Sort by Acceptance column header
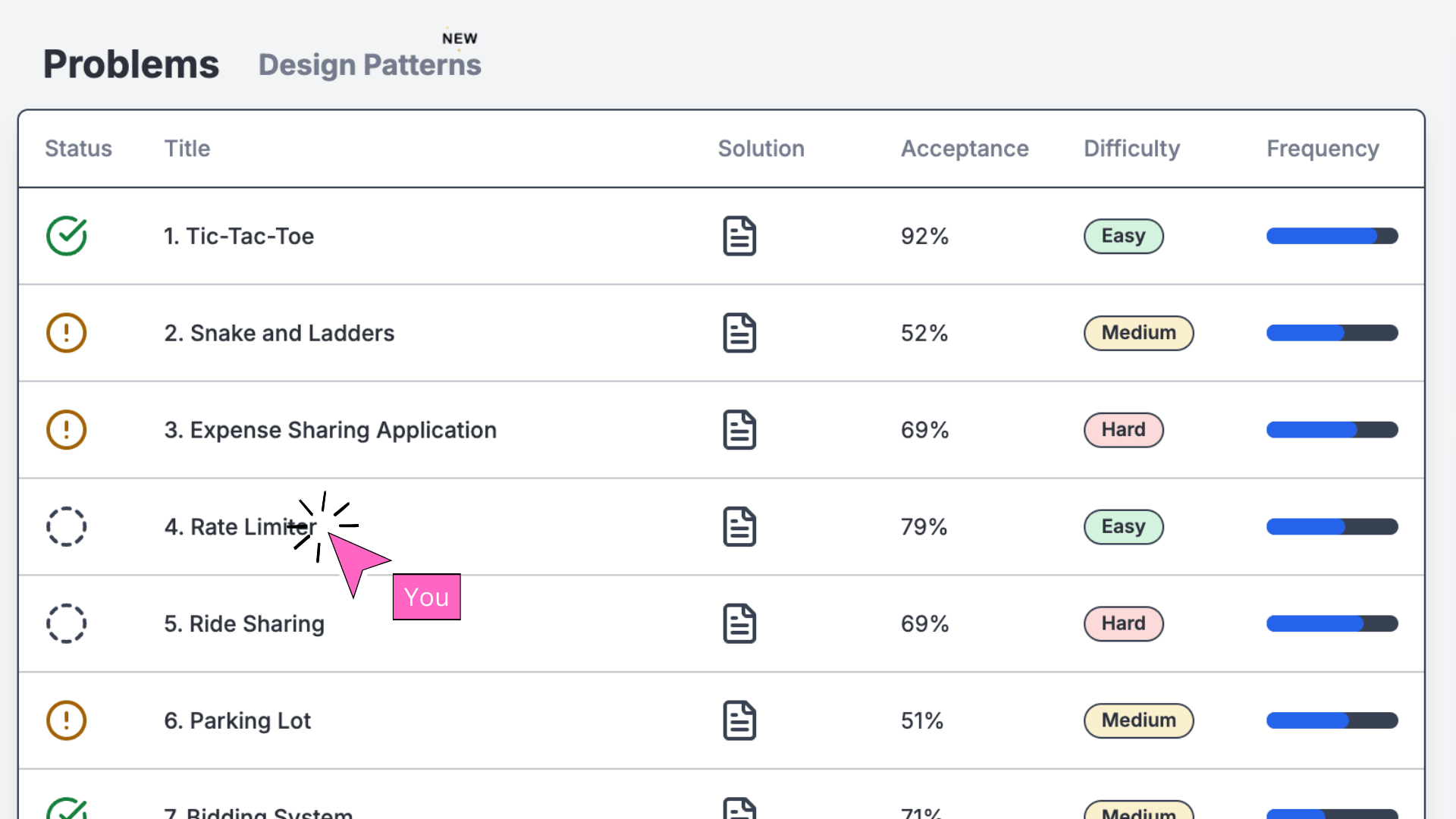Image resolution: width=1456 pixels, height=819 pixels. (965, 149)
